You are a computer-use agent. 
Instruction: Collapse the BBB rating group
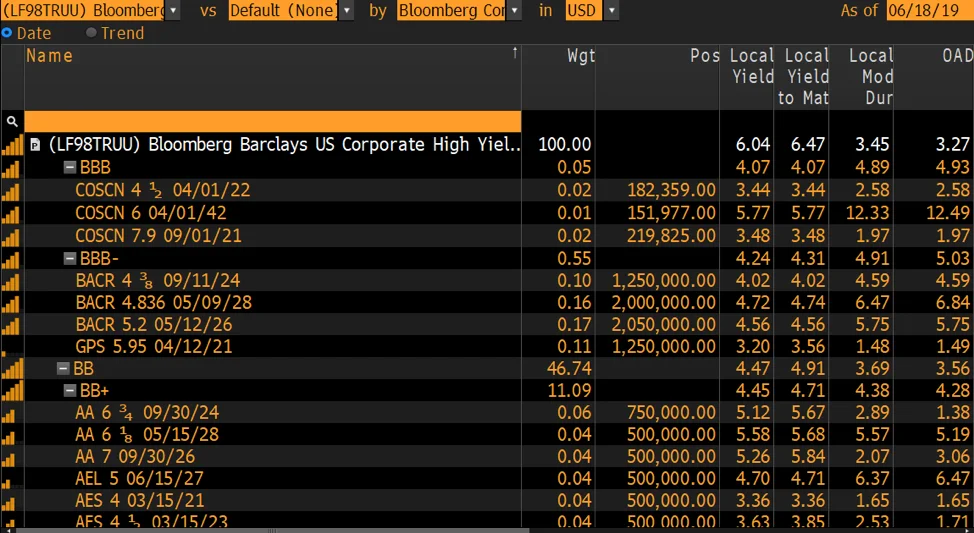point(70,167)
